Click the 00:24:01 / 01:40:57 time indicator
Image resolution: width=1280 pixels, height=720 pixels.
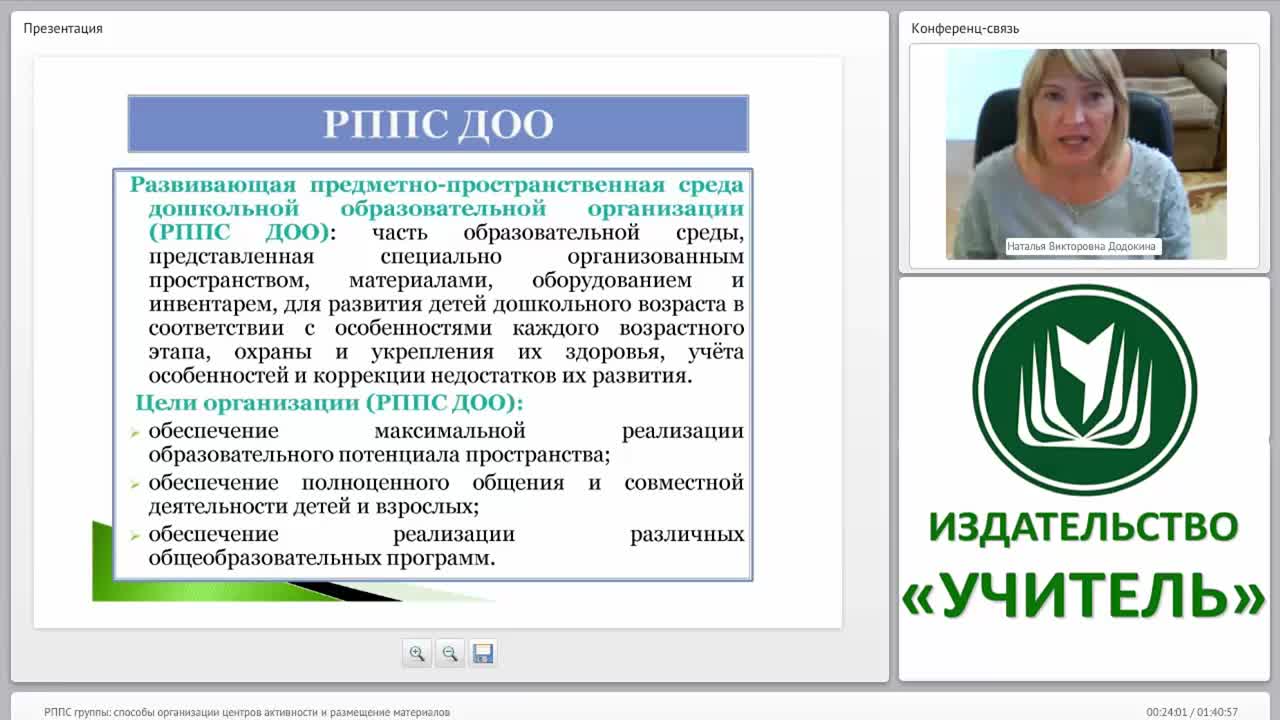(x=1192, y=712)
